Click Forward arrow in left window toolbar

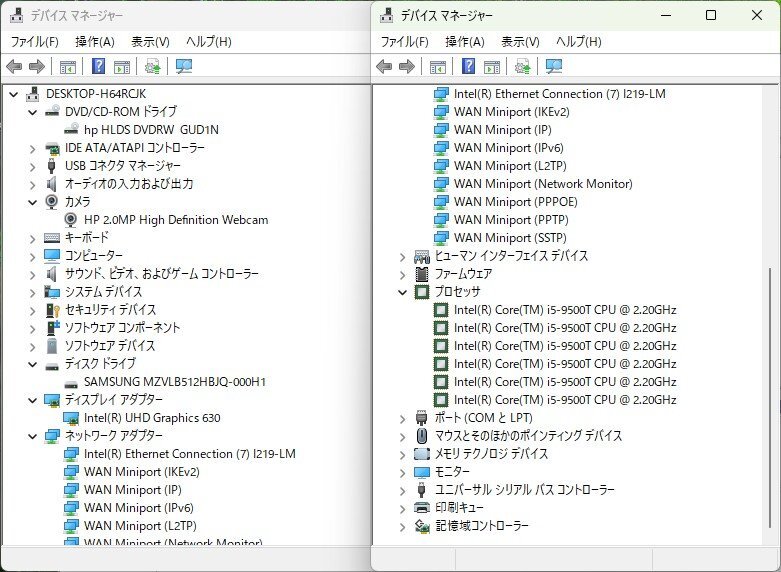click(37, 66)
